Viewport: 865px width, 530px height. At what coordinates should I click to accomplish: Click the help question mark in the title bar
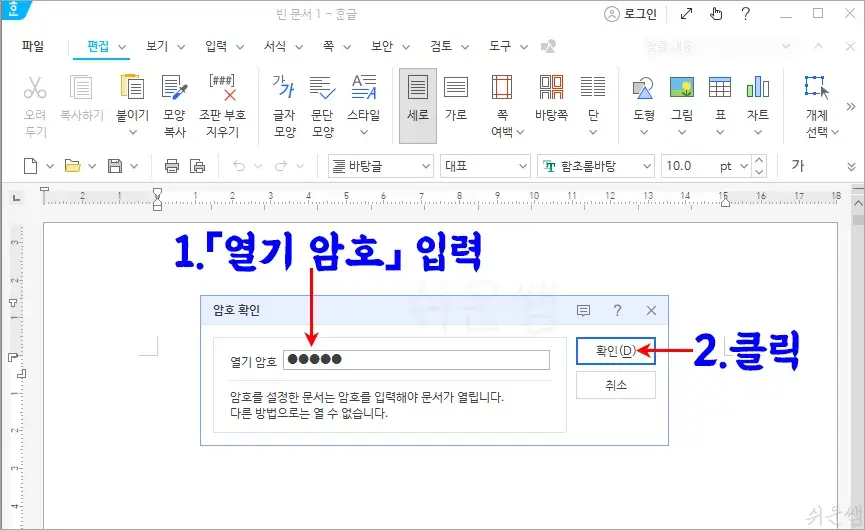(746, 14)
